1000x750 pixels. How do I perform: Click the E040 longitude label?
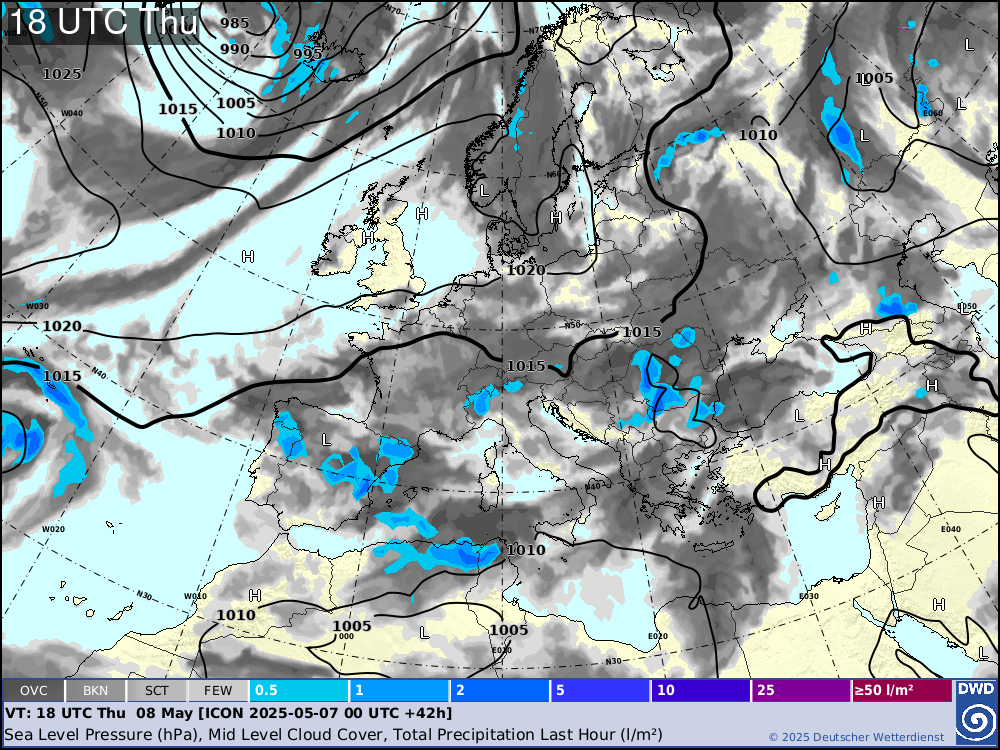click(951, 529)
